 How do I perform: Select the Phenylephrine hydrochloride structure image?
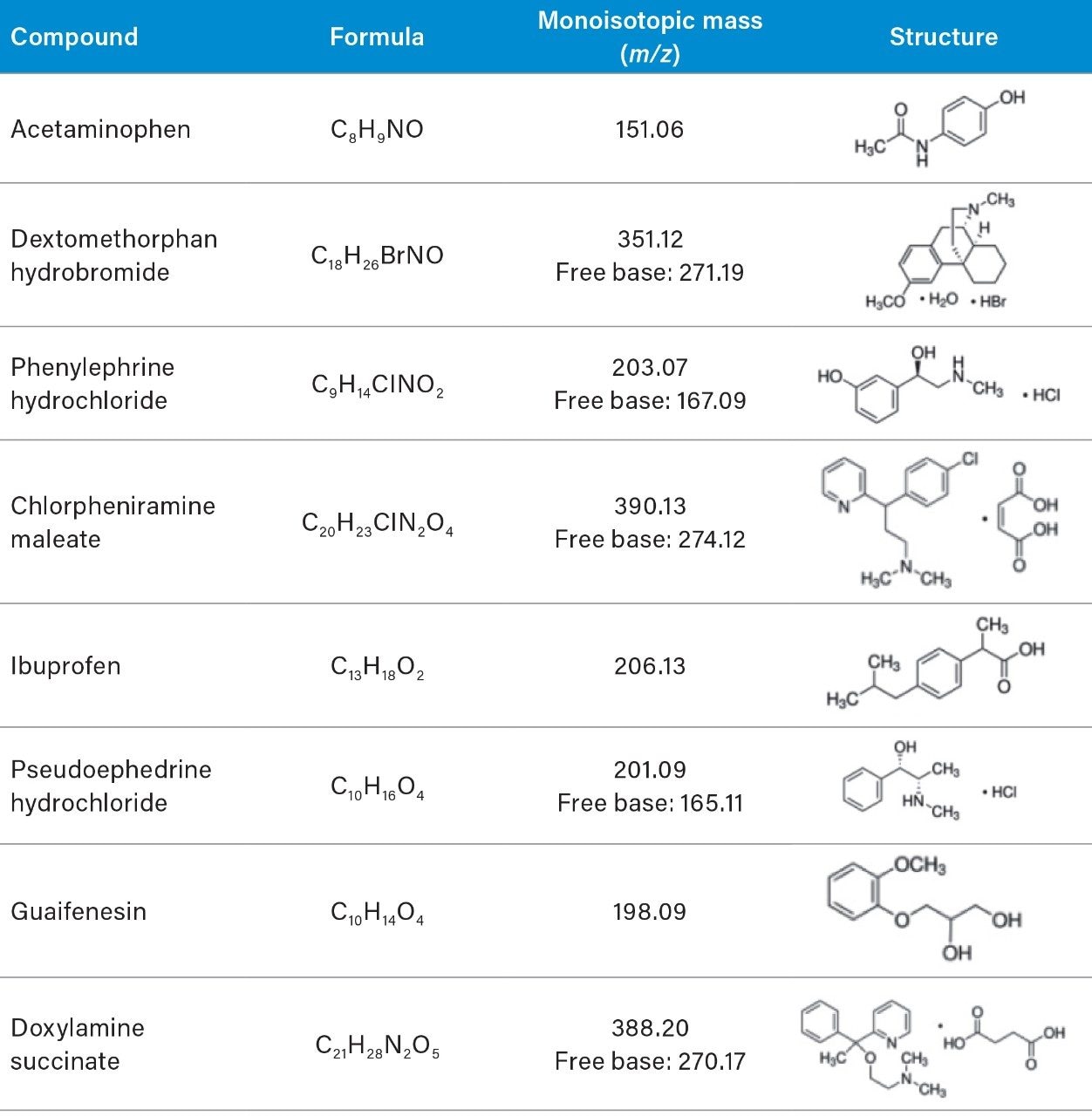(x=938, y=384)
